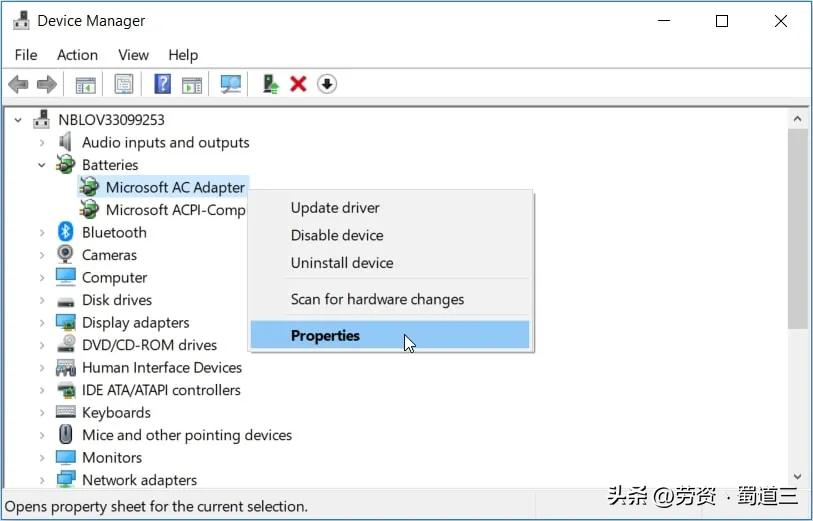
Task: Expand the DVD/CD-ROM drives category
Action: tap(42, 345)
